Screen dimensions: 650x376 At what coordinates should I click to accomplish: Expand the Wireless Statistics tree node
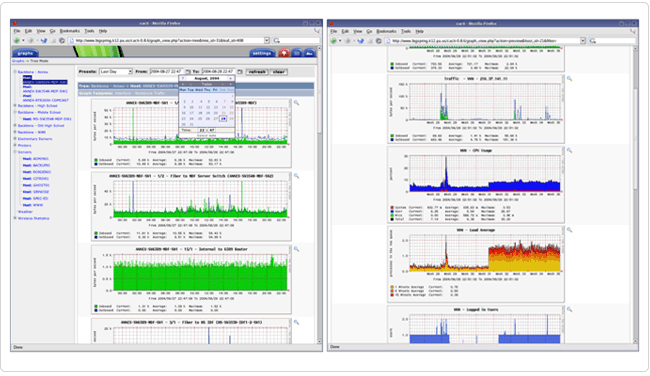(x=15, y=218)
